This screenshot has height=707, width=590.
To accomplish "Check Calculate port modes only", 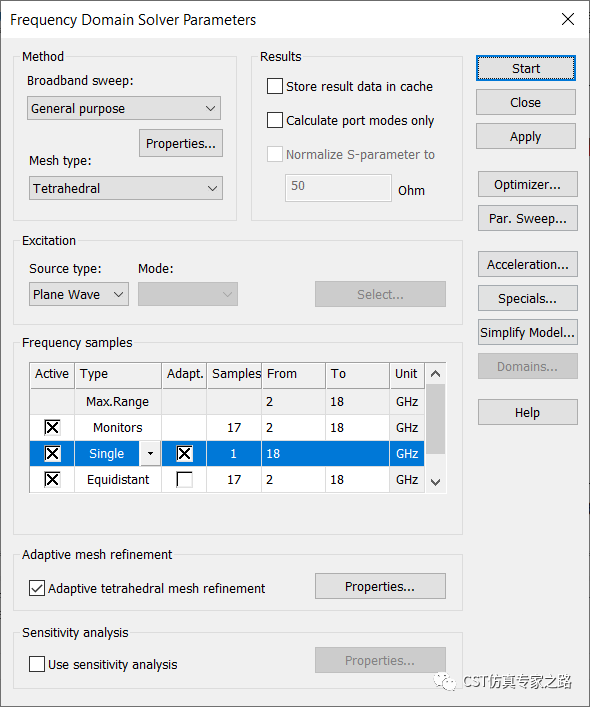I will tap(275, 120).
